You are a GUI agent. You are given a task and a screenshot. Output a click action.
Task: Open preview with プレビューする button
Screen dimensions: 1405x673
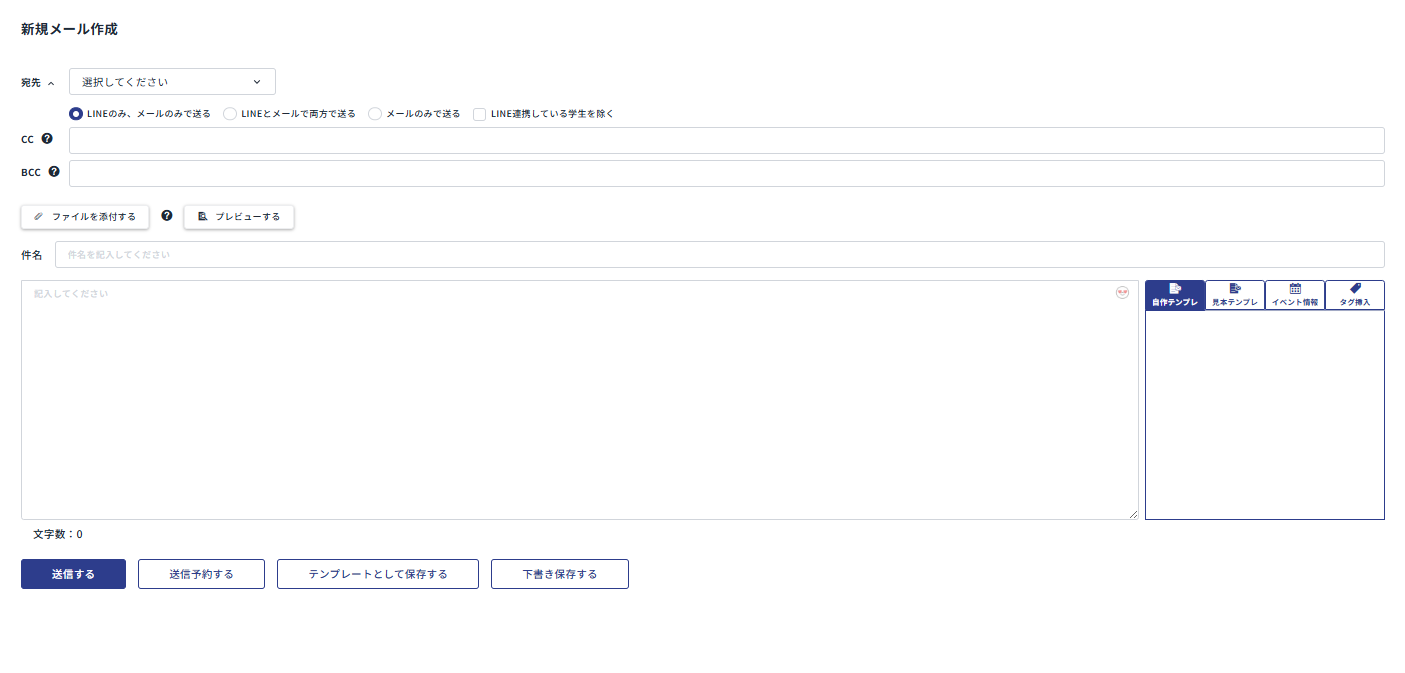tap(239, 217)
